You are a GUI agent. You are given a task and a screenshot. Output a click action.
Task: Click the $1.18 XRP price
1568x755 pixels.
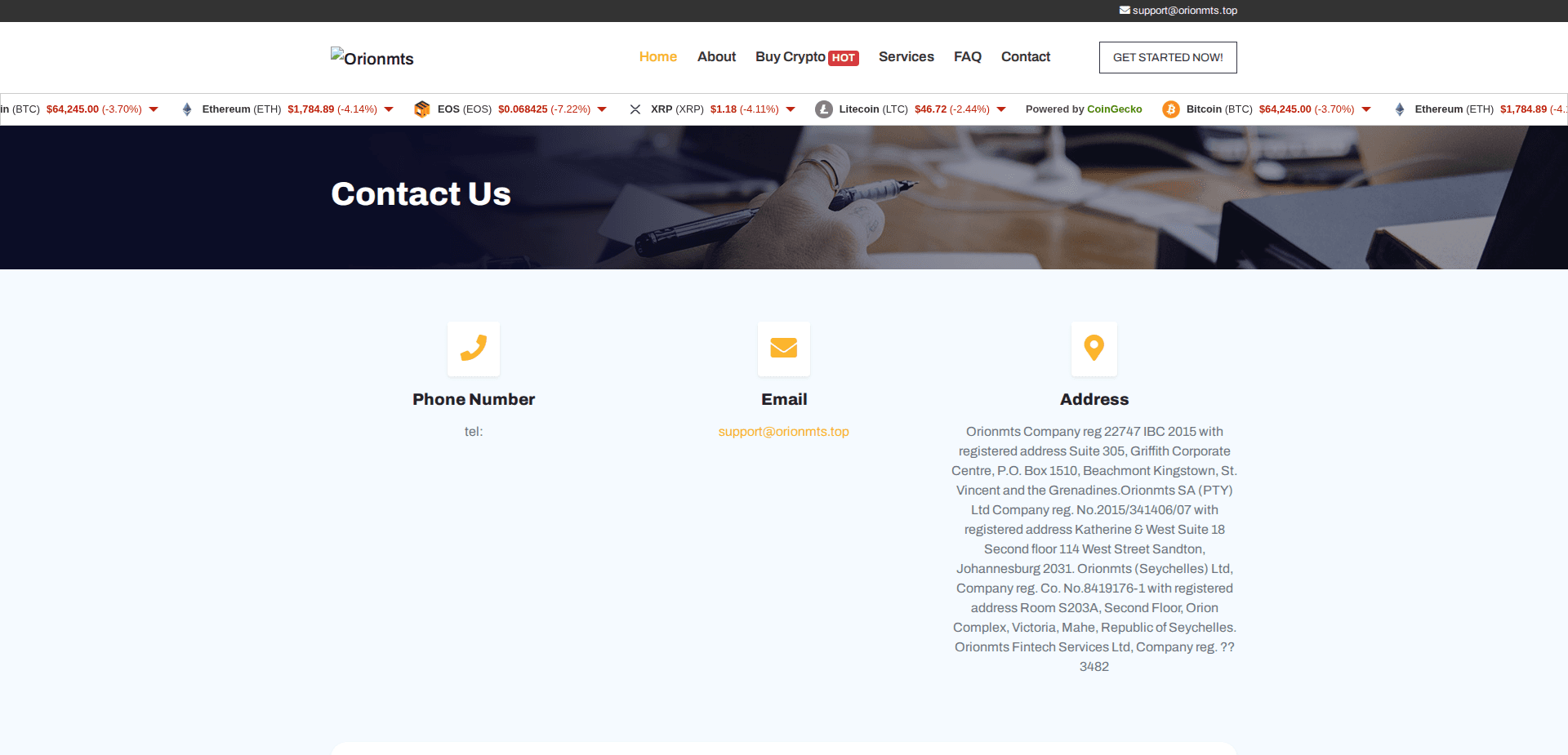[724, 109]
